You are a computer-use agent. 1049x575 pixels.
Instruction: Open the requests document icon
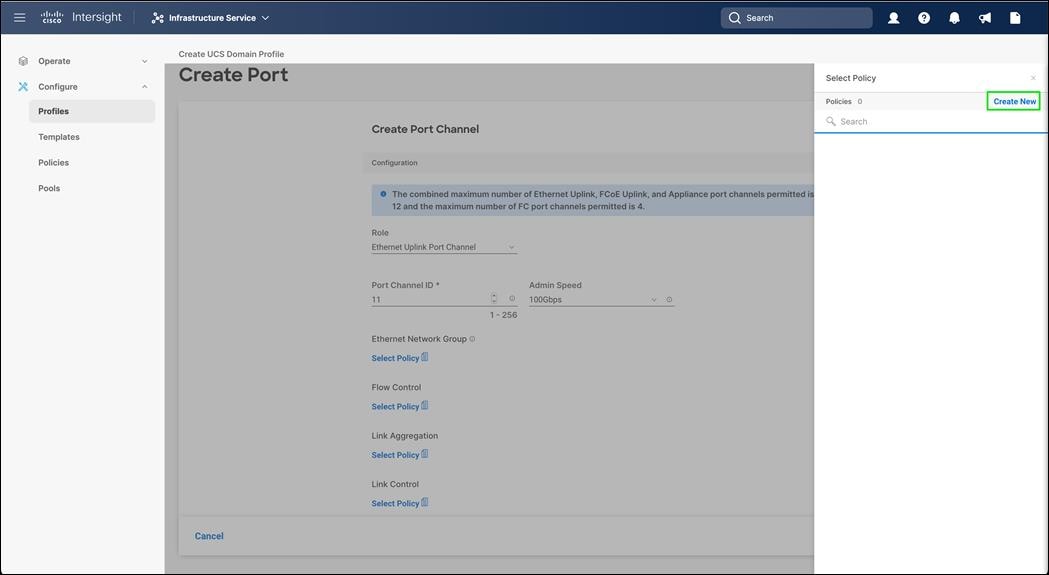point(1015,18)
